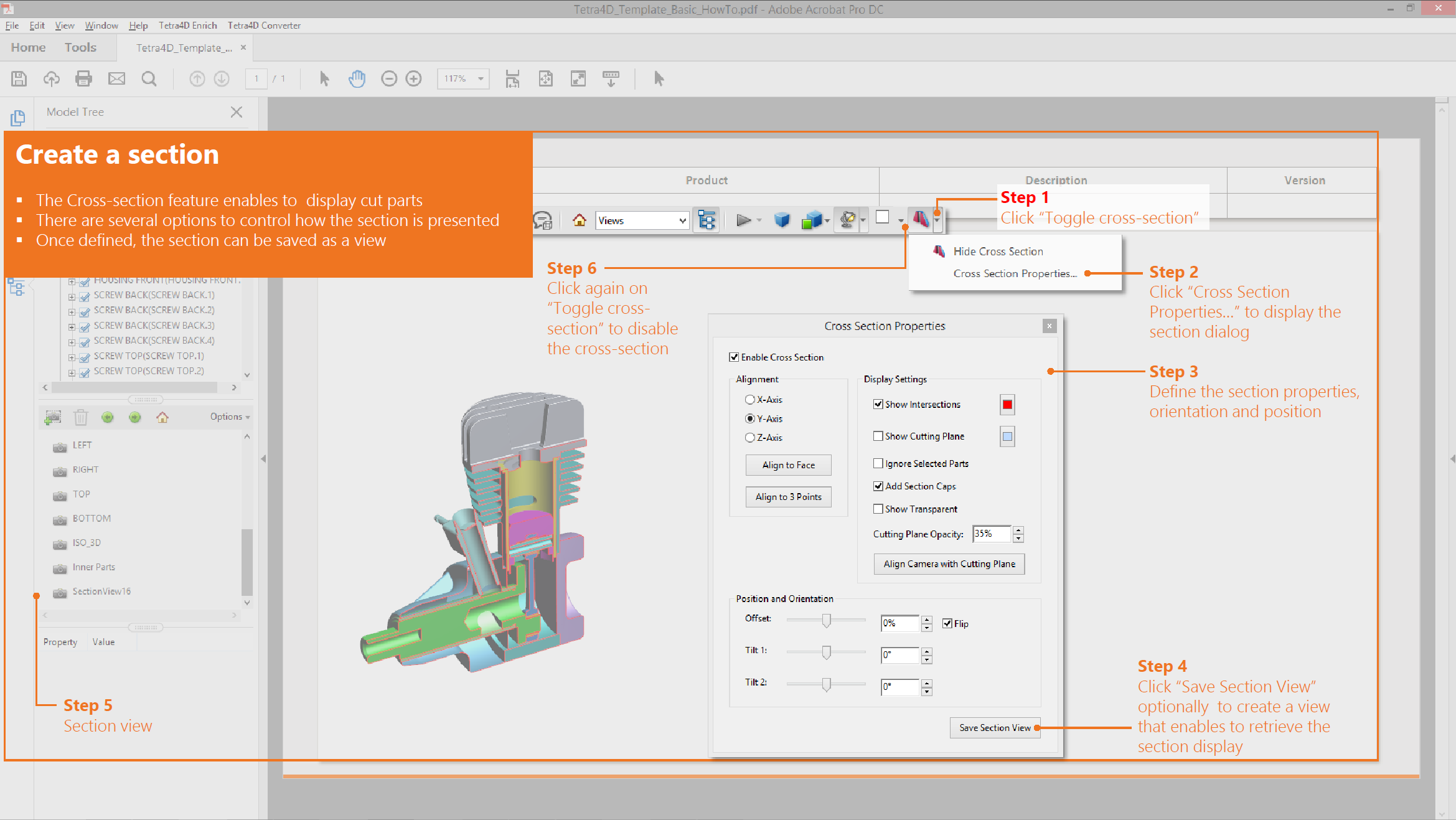Expand the SCREW BACK.2 tree node

click(x=72, y=311)
